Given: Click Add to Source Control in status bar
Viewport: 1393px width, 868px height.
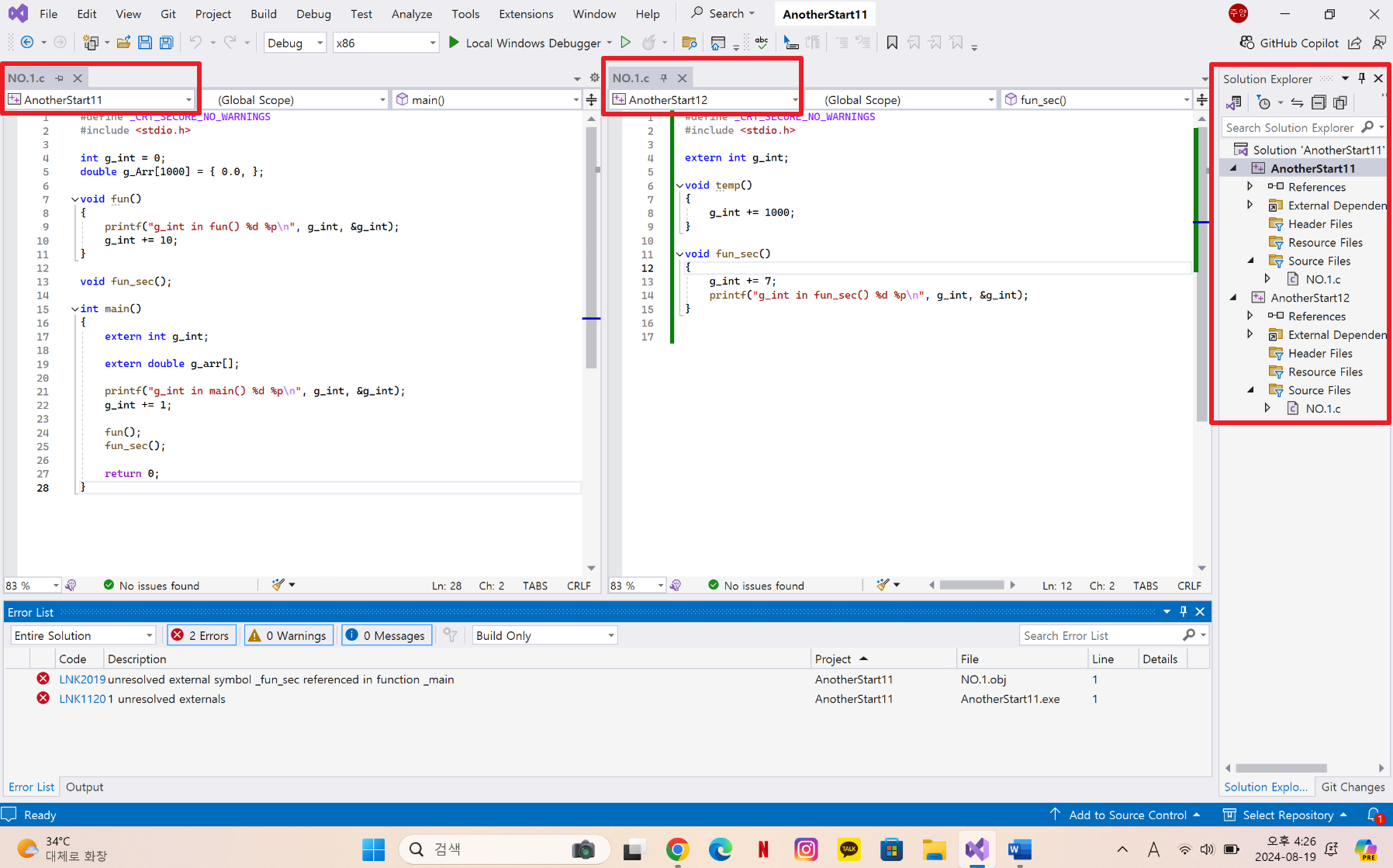Looking at the screenshot, I should coord(1126,814).
